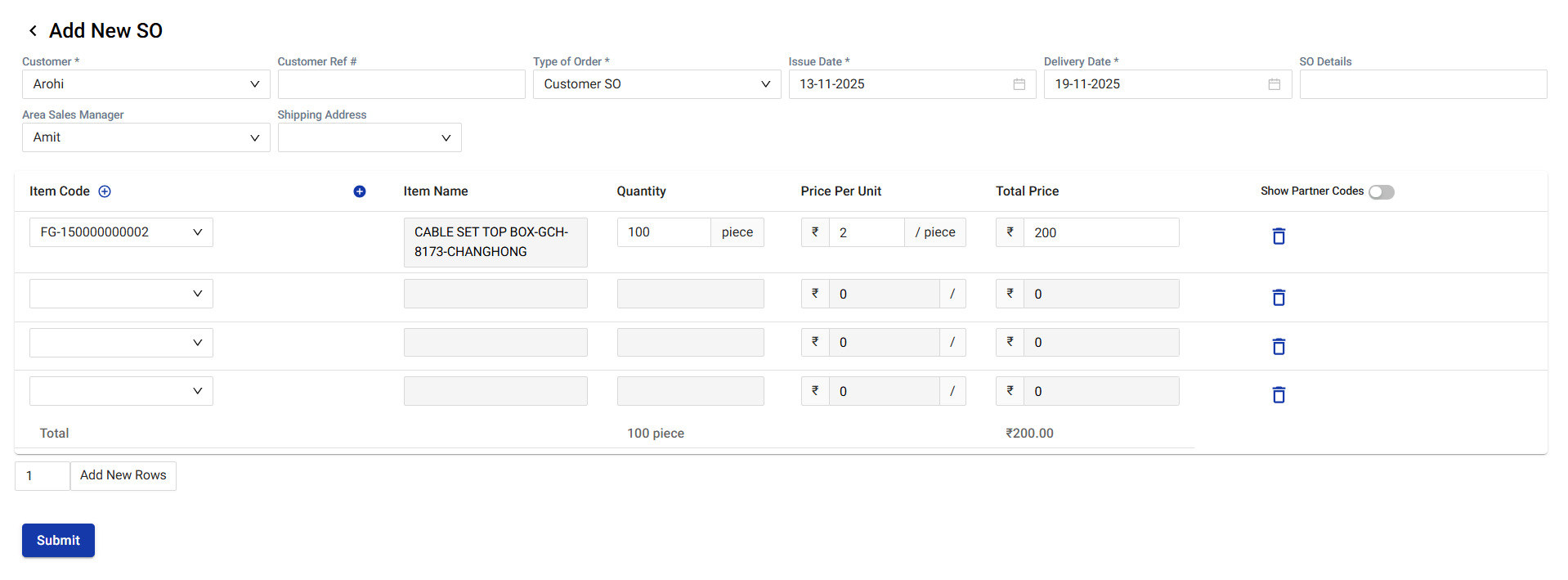Click the Add New Rows button
Image resolution: width=1568 pixels, height=580 pixels.
click(123, 475)
